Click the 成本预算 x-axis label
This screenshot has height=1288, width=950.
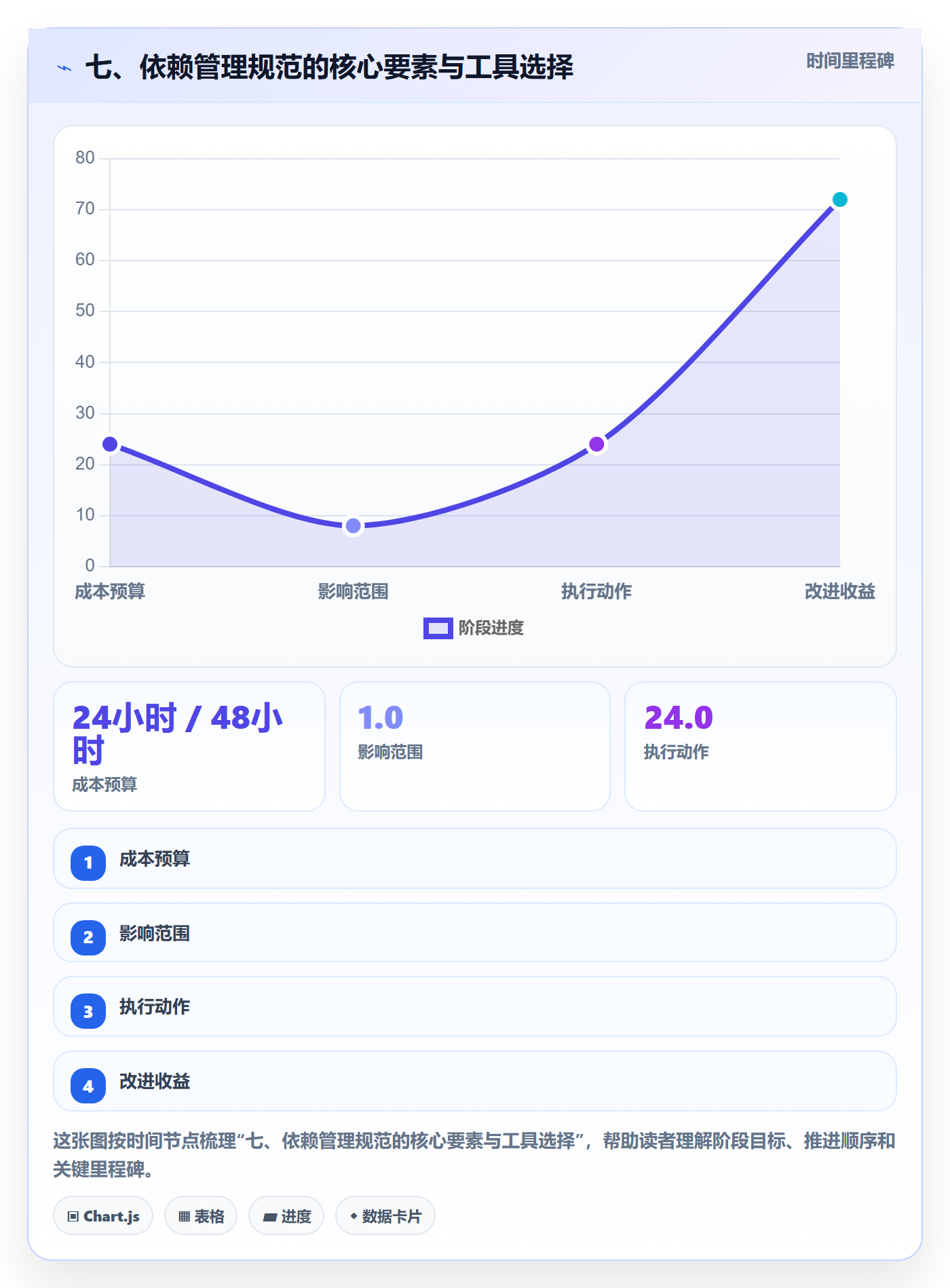110,592
